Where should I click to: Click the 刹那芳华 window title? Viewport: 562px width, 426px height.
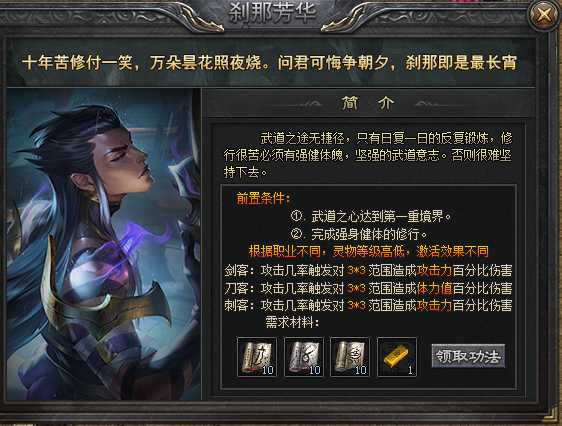click(272, 12)
